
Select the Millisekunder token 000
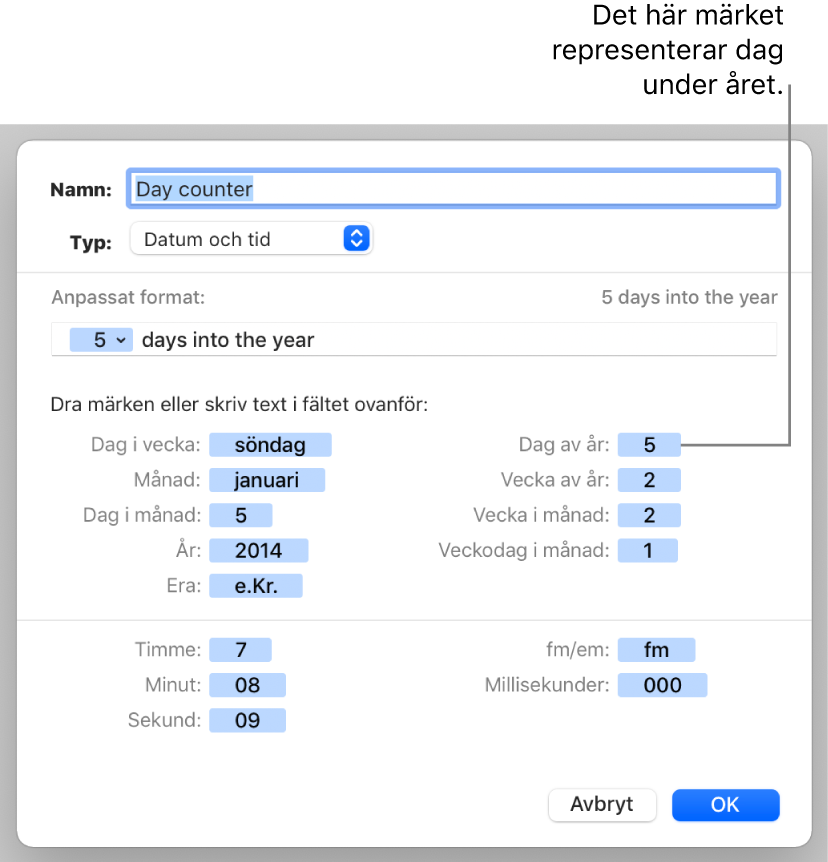click(662, 685)
